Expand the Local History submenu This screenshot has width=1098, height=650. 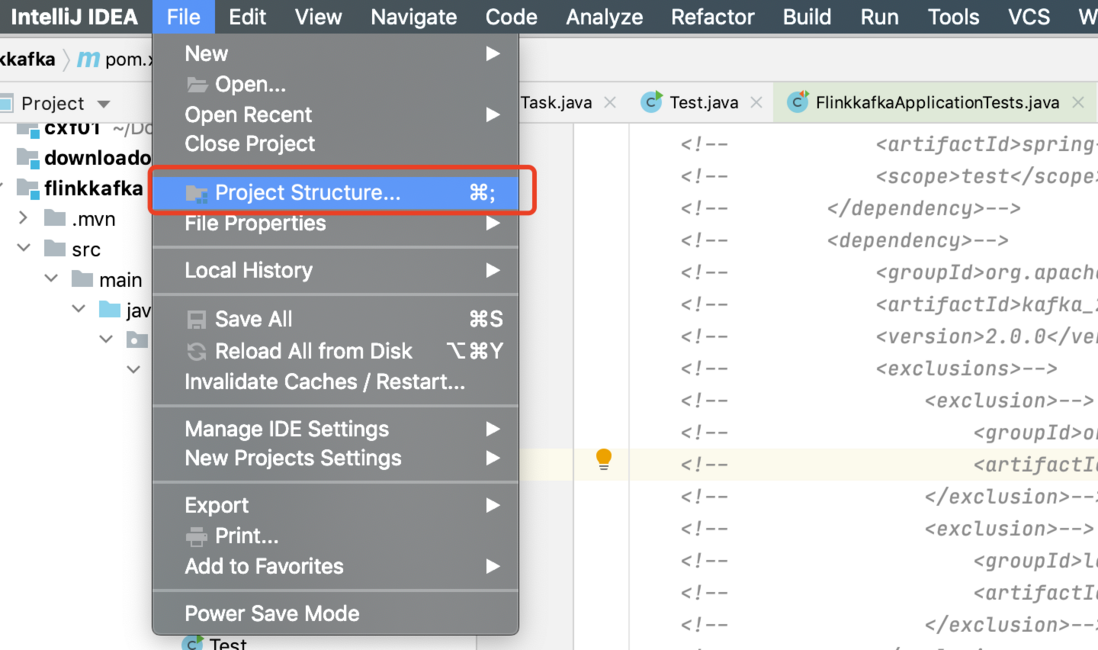point(335,270)
